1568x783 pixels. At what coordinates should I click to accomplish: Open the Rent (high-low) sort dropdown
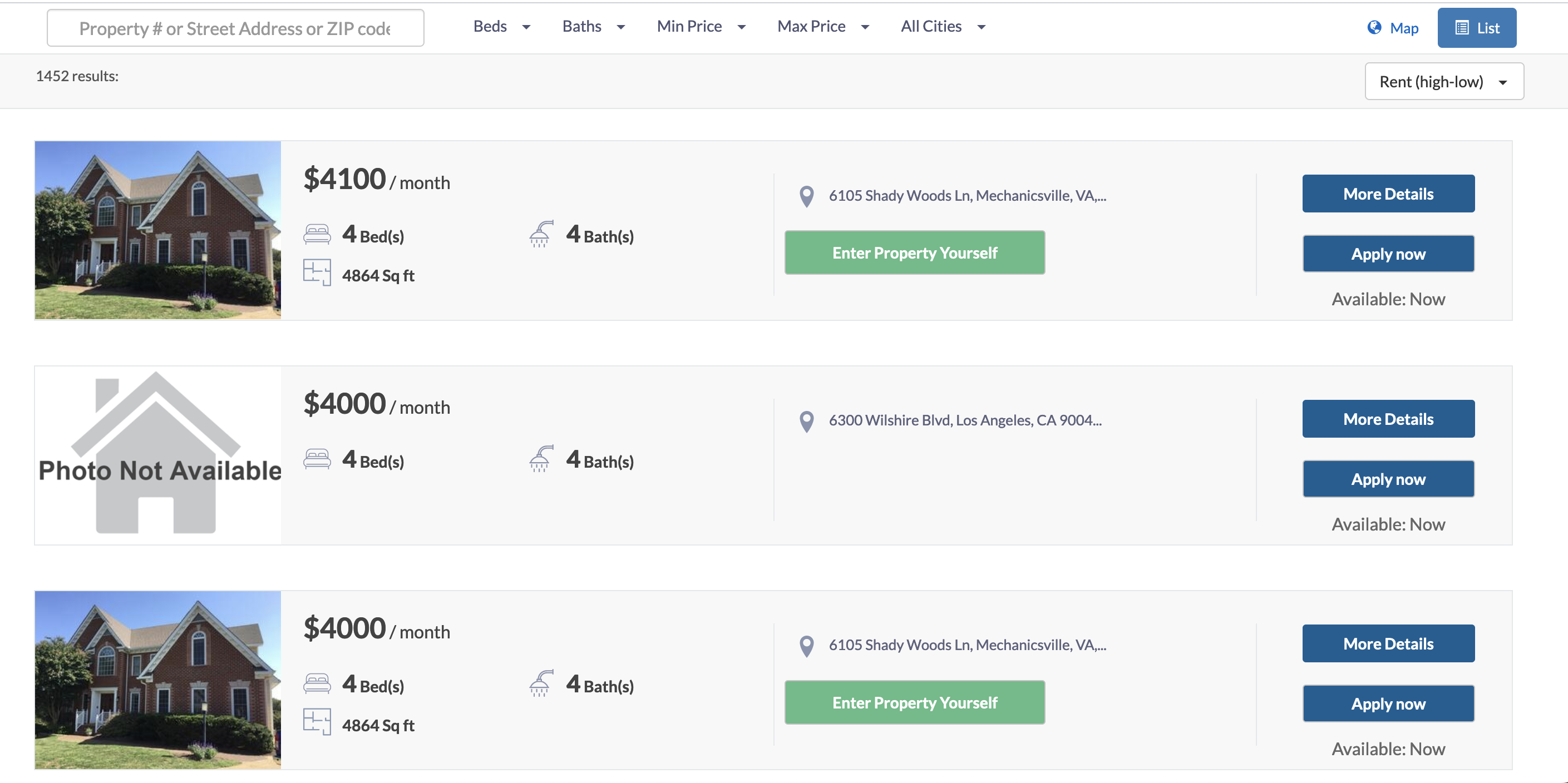(1444, 82)
